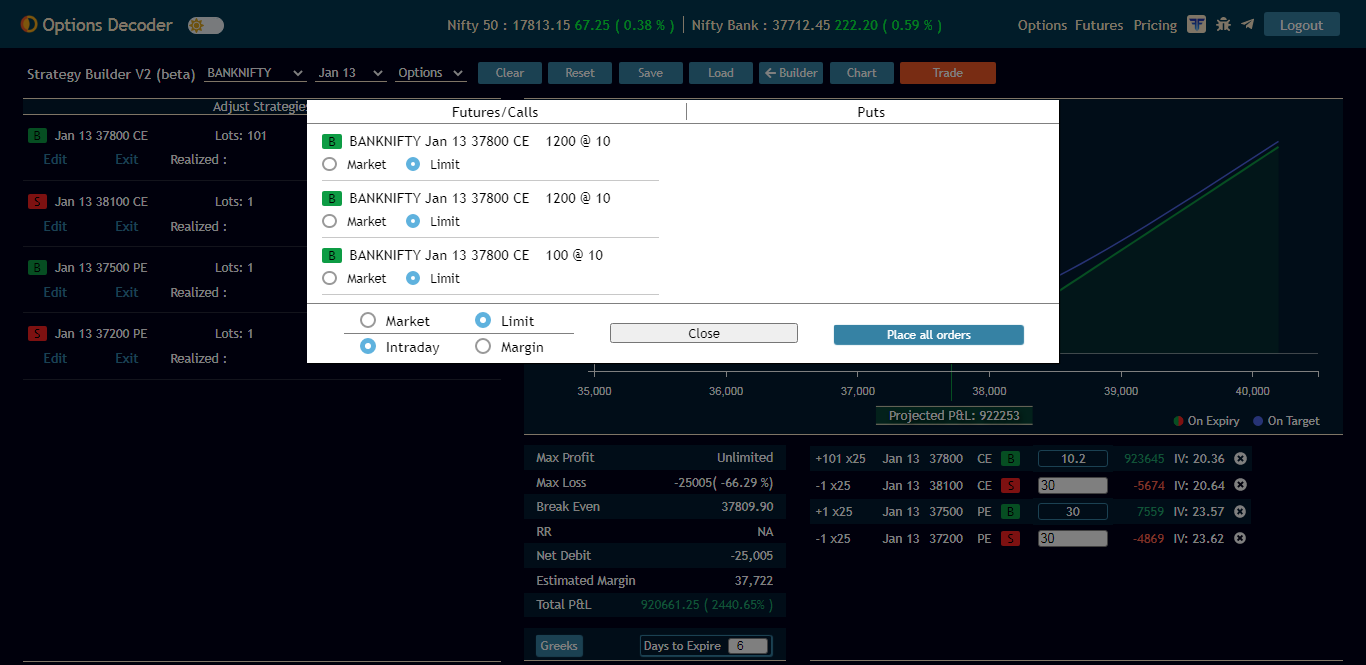Image resolution: width=1366 pixels, height=665 pixels.
Task: Switch to the Puts column tab
Action: coord(871,112)
